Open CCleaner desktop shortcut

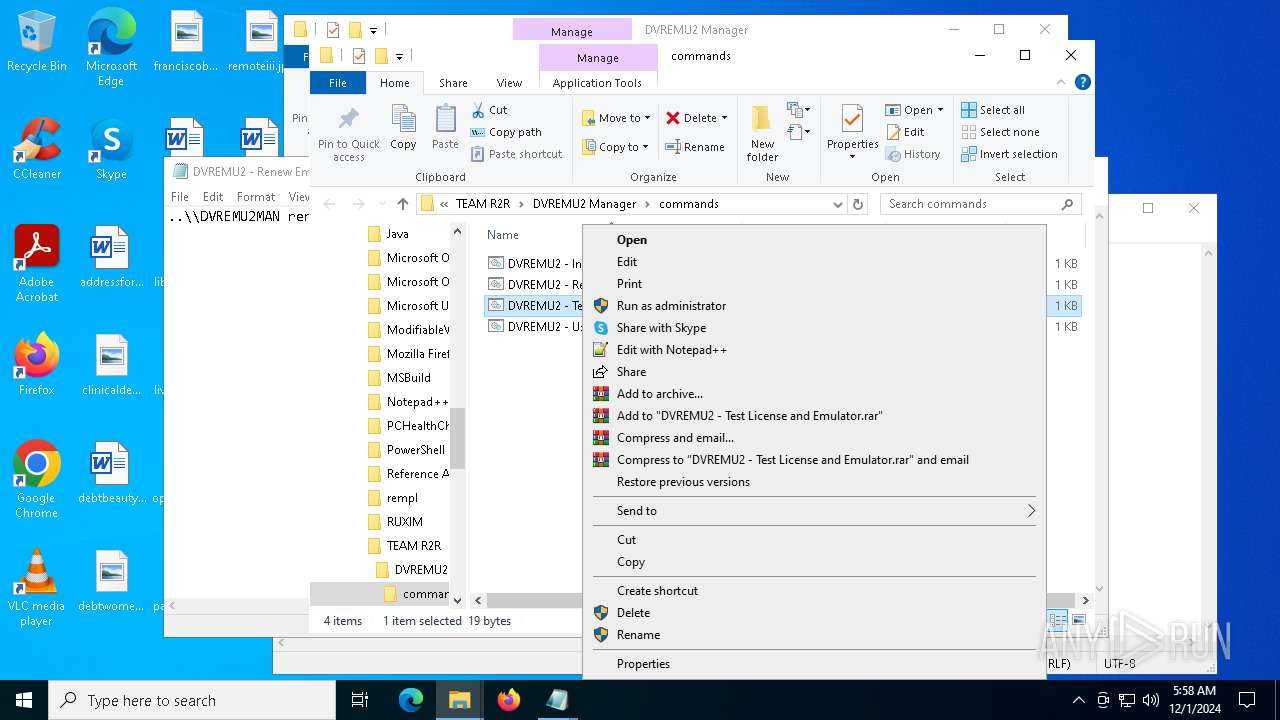tap(37, 150)
